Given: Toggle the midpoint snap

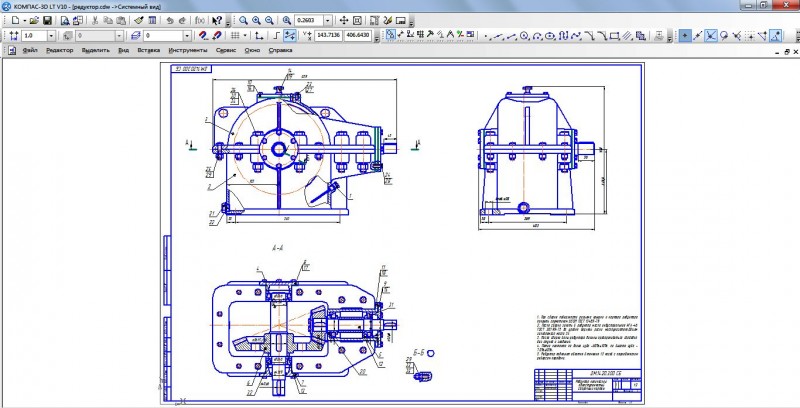Looking at the screenshot, I should [x=697, y=36].
